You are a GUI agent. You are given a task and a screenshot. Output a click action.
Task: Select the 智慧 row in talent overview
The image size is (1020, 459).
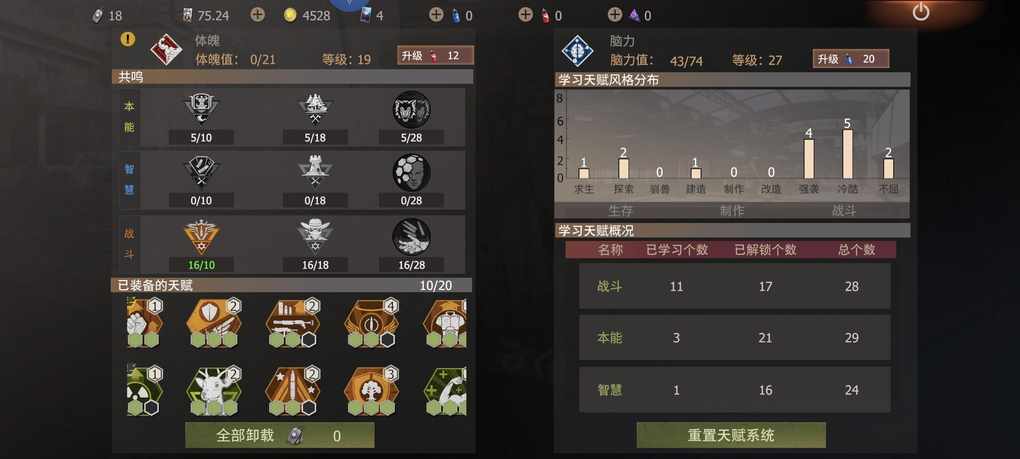pyautogui.click(x=734, y=389)
